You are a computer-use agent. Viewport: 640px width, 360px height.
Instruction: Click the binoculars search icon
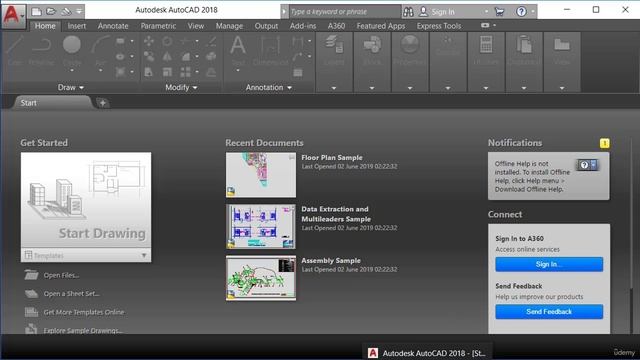click(408, 12)
